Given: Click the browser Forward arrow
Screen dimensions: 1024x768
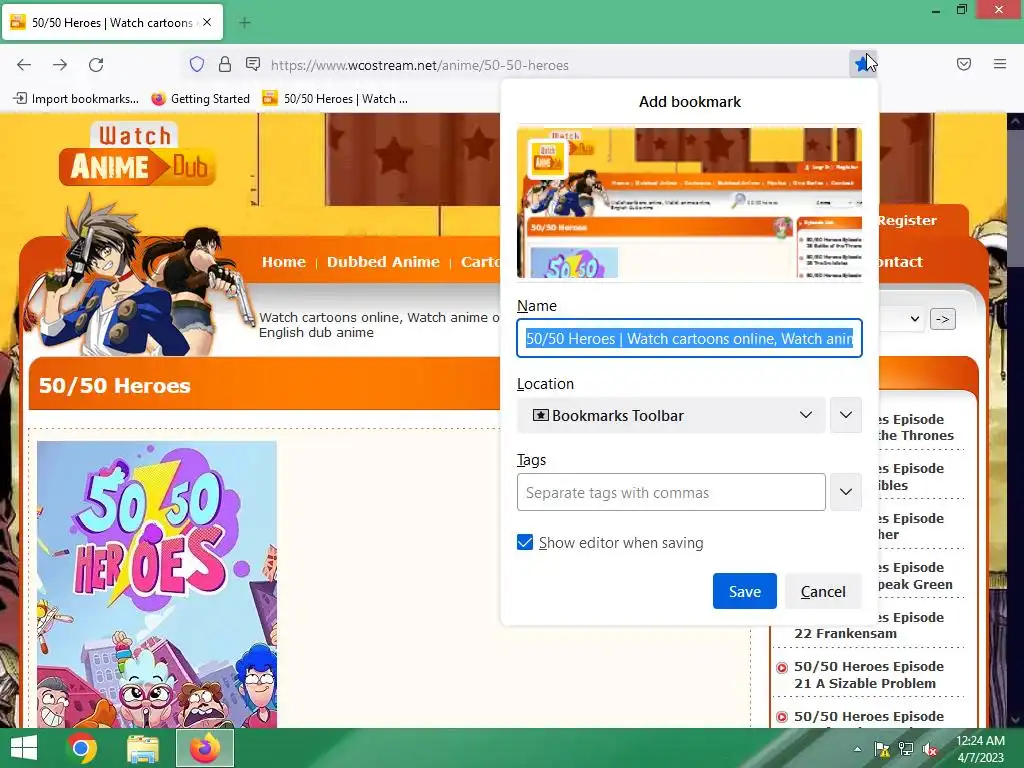Looking at the screenshot, I should (x=60, y=65).
